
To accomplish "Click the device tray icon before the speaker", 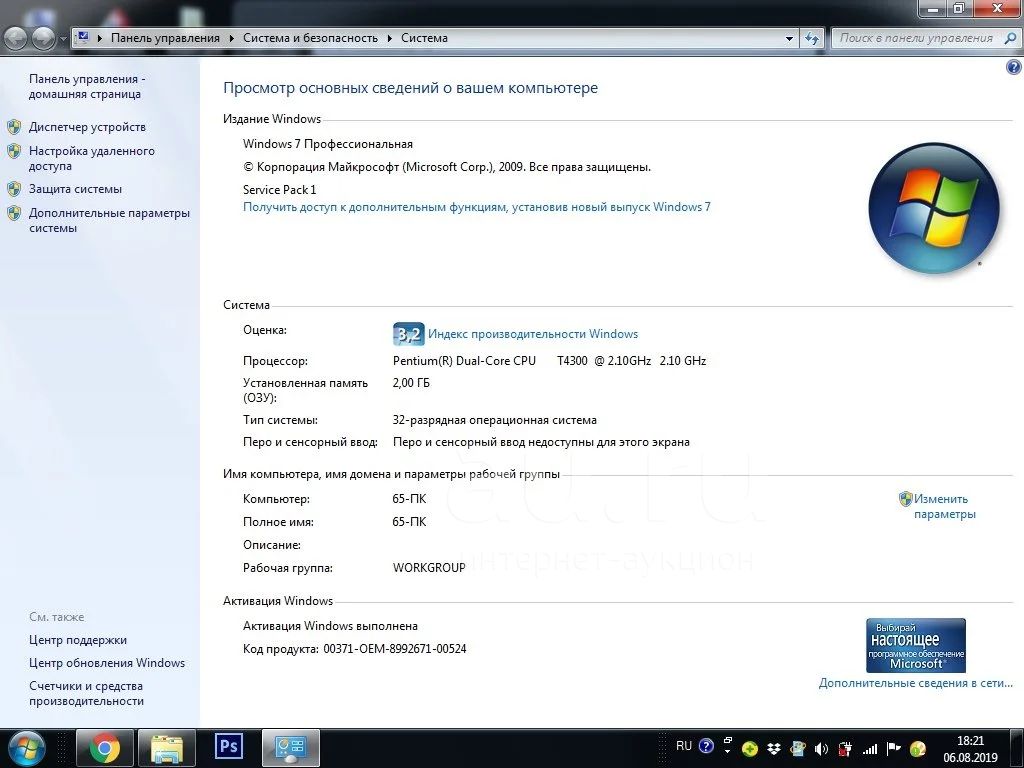I will [x=797, y=749].
